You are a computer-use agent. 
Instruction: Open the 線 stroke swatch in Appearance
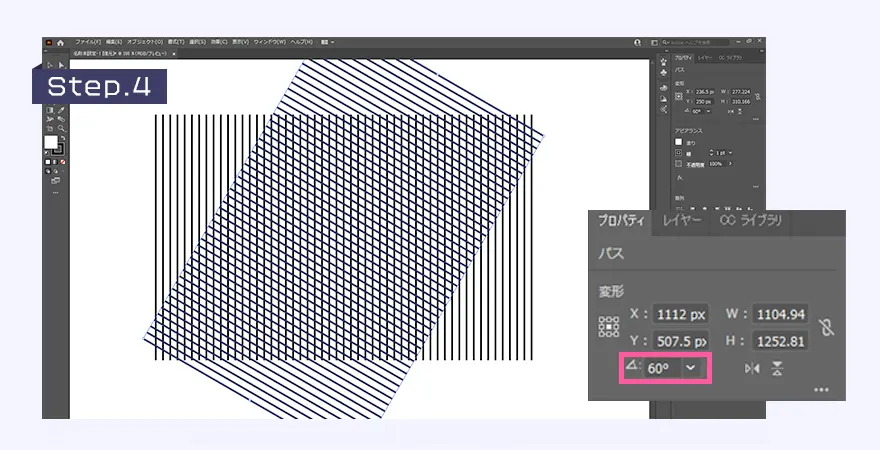point(679,153)
